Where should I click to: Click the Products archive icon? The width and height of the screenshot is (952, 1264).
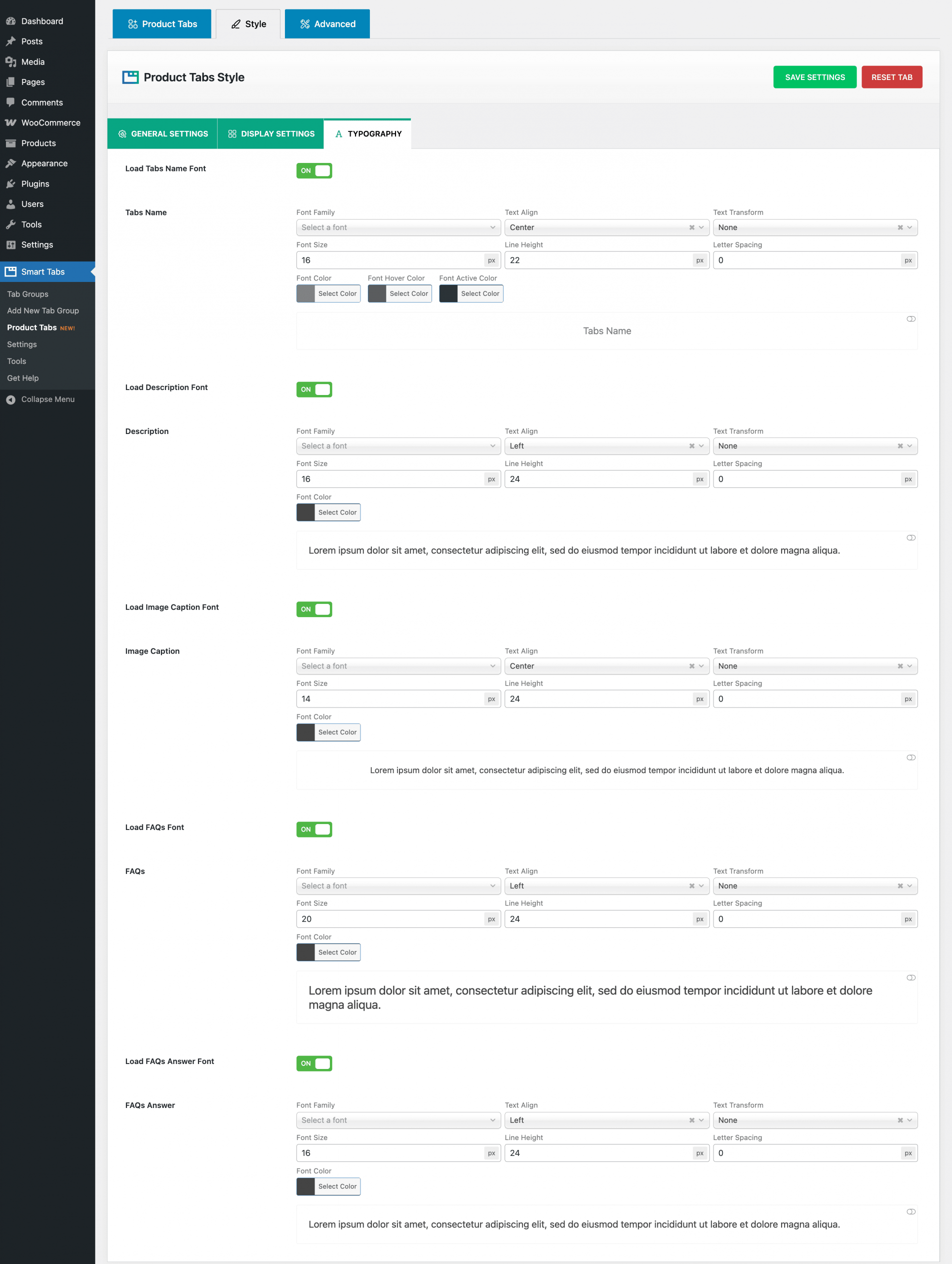pos(11,143)
